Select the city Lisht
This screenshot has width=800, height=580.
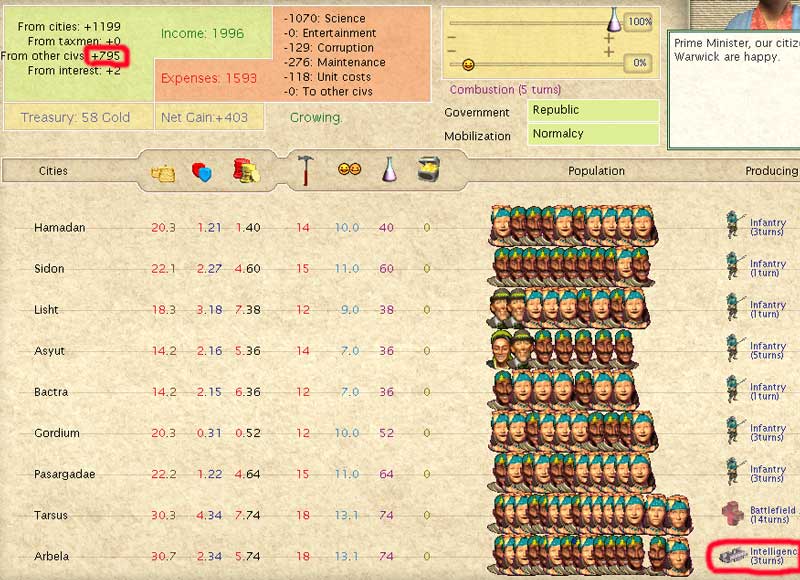tap(46, 310)
